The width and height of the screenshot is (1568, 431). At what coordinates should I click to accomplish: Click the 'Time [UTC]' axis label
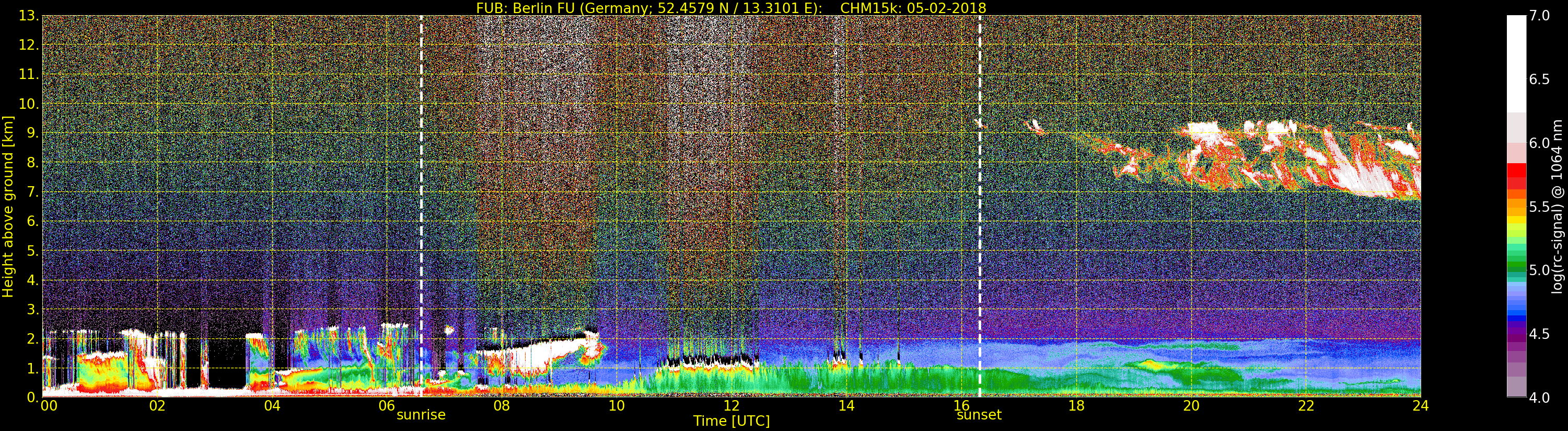(x=731, y=421)
